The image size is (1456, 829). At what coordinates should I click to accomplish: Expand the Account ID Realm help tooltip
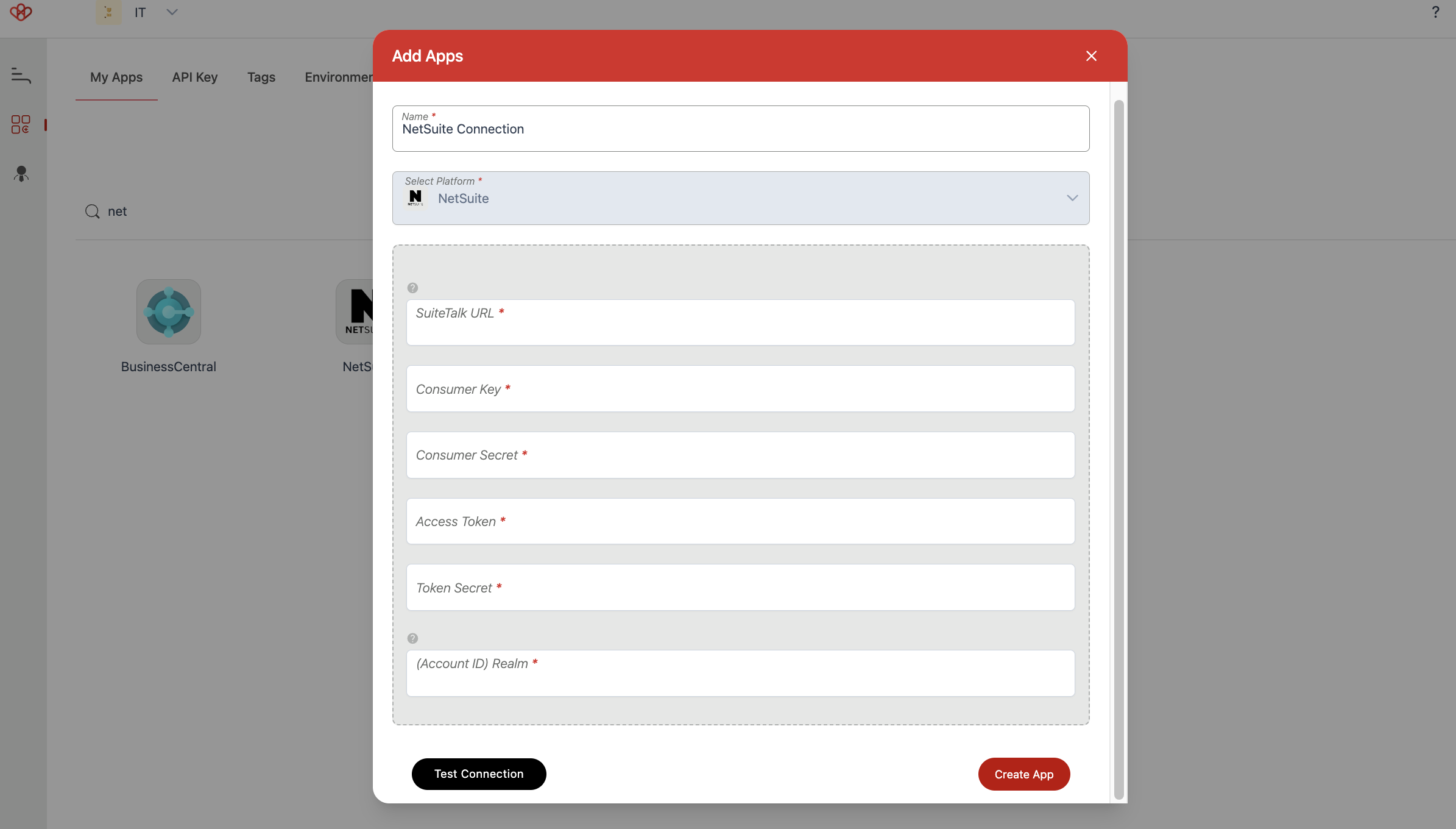(412, 638)
